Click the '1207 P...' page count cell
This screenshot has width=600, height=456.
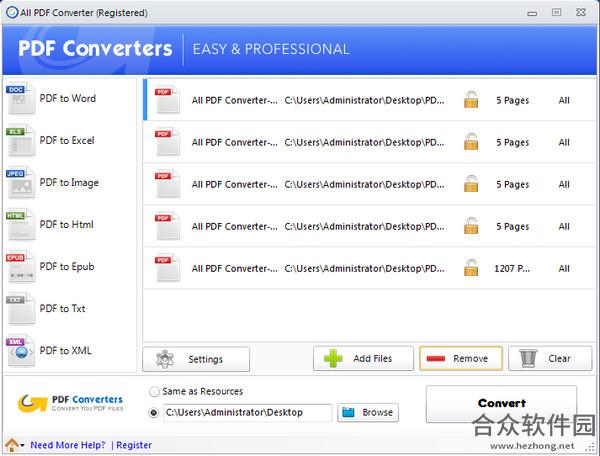click(x=512, y=269)
